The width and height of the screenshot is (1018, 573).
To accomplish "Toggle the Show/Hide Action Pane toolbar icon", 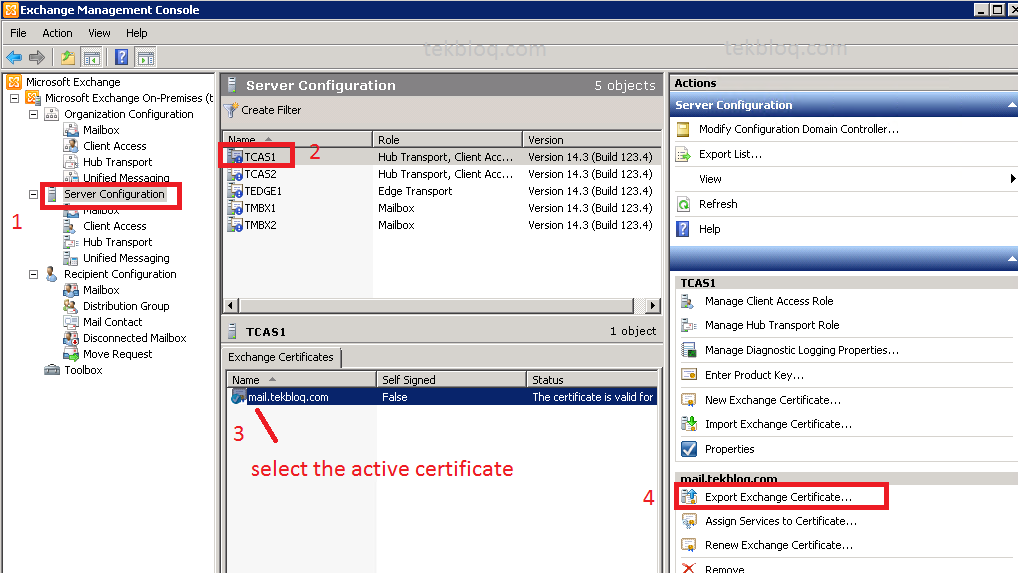I will pyautogui.click(x=145, y=58).
